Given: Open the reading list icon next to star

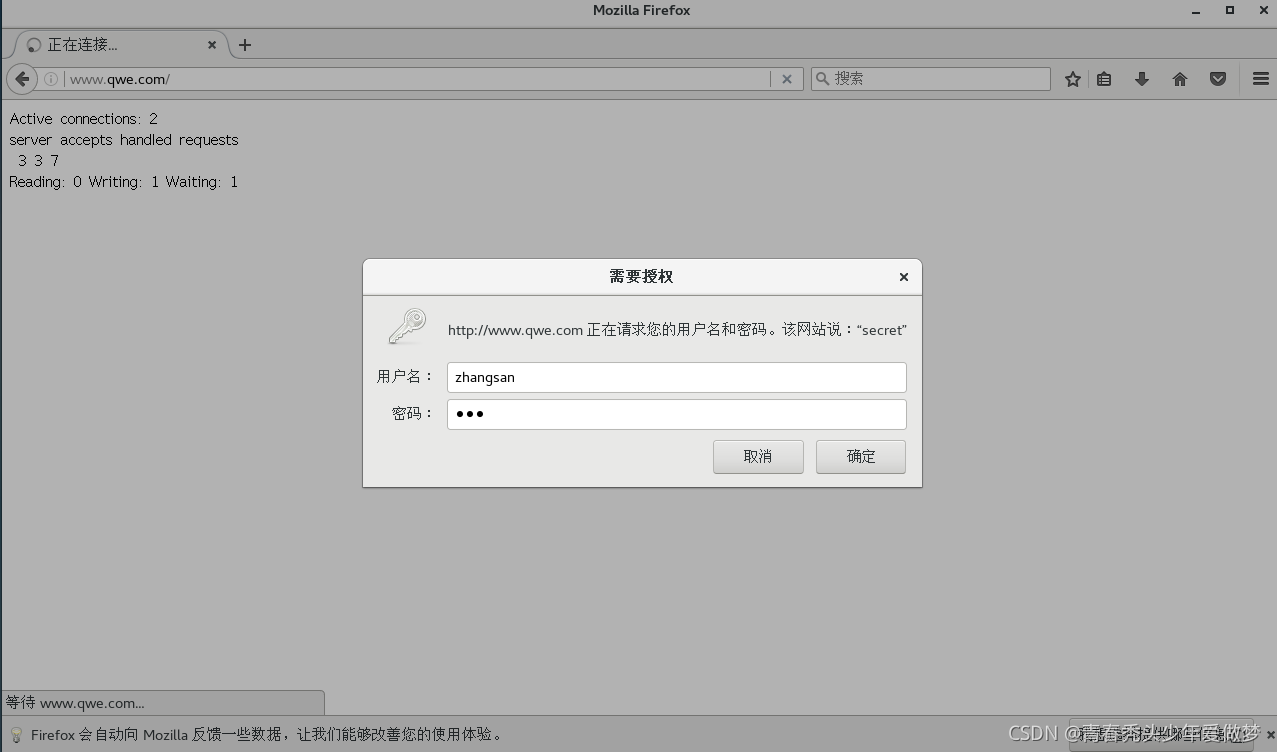Looking at the screenshot, I should click(x=1104, y=78).
